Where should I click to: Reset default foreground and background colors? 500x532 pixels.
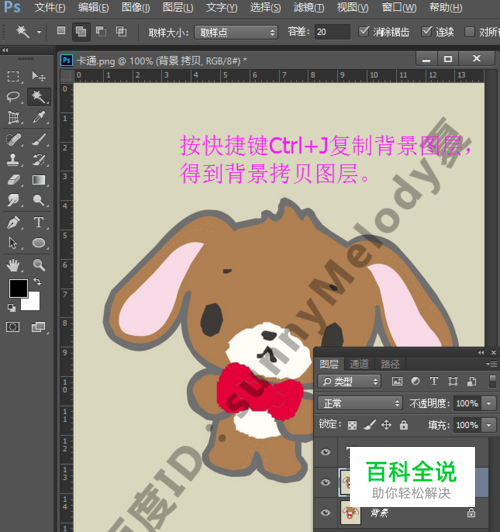click(11, 307)
